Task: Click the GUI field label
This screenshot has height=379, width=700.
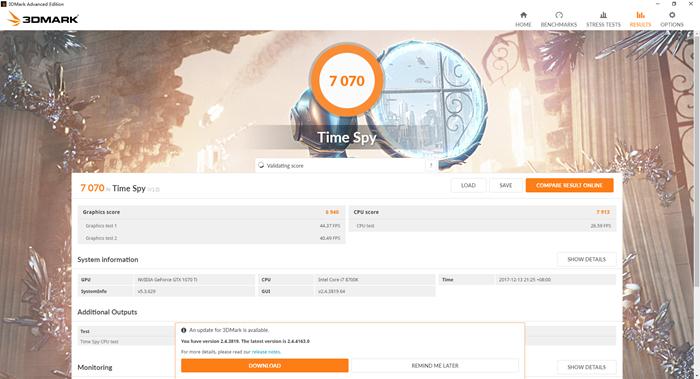Action: coord(266,291)
